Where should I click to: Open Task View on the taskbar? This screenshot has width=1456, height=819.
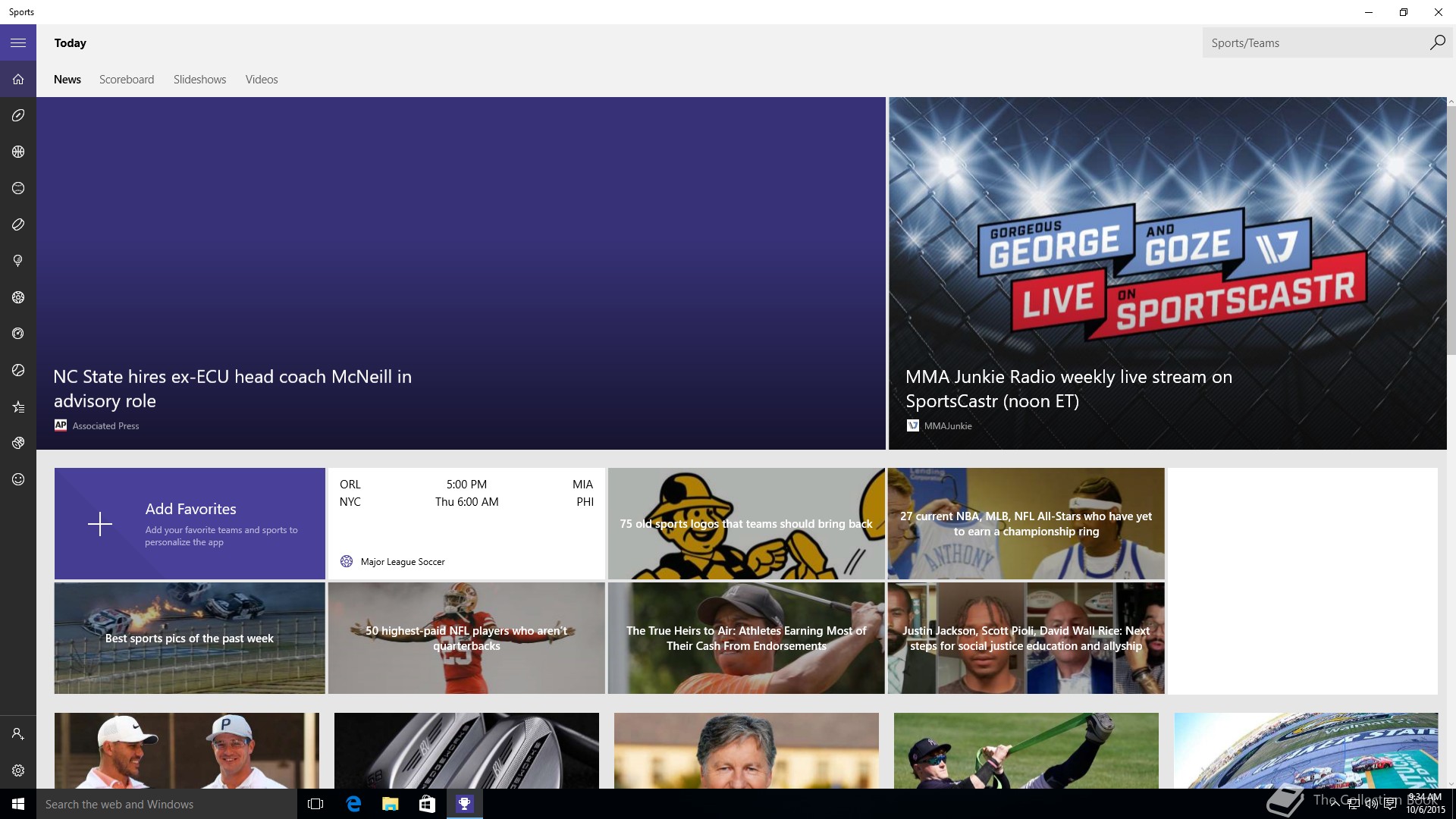[316, 804]
